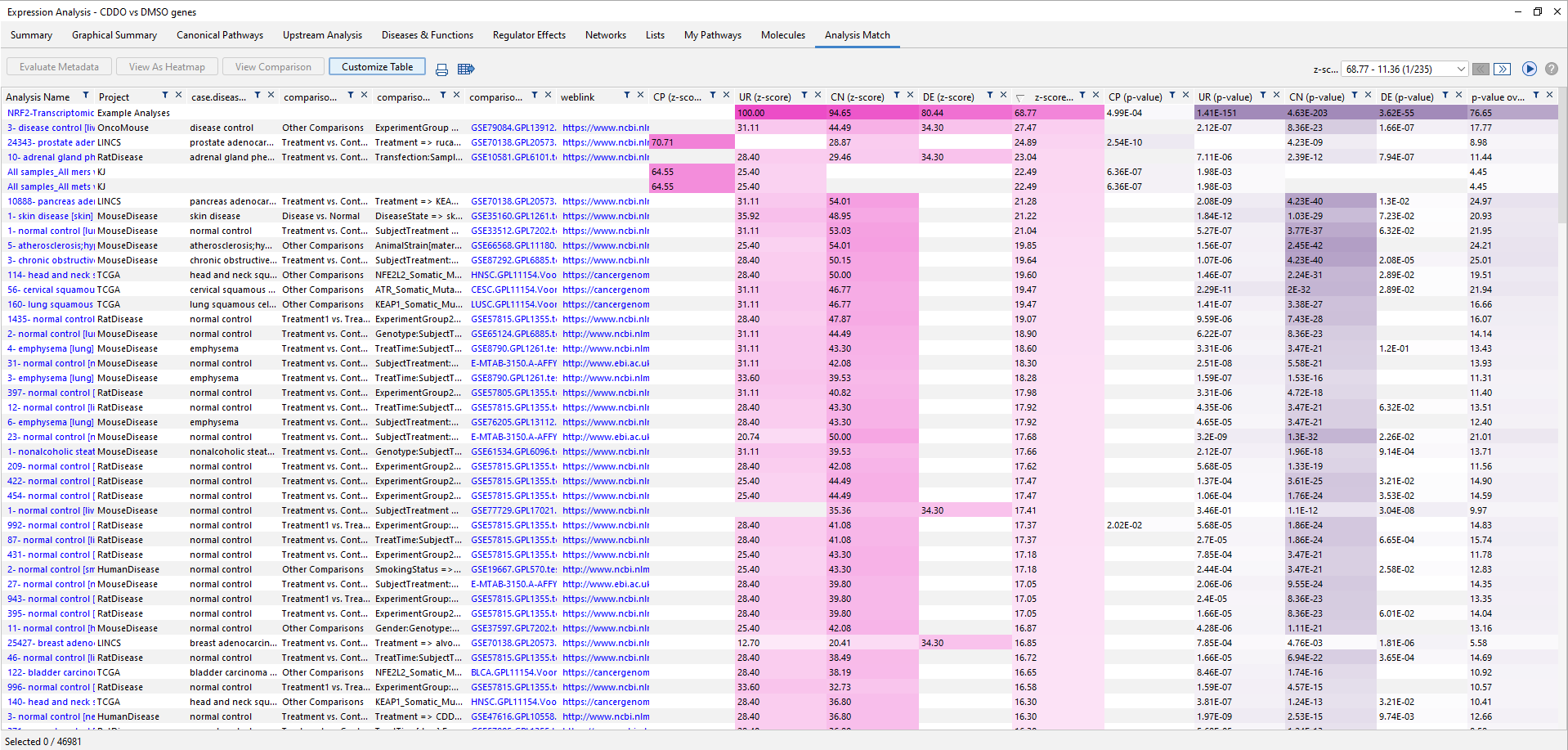This screenshot has height=750, width=1568.
Task: Toggle sort arrow on z-score column
Action: pyautogui.click(x=1020, y=97)
